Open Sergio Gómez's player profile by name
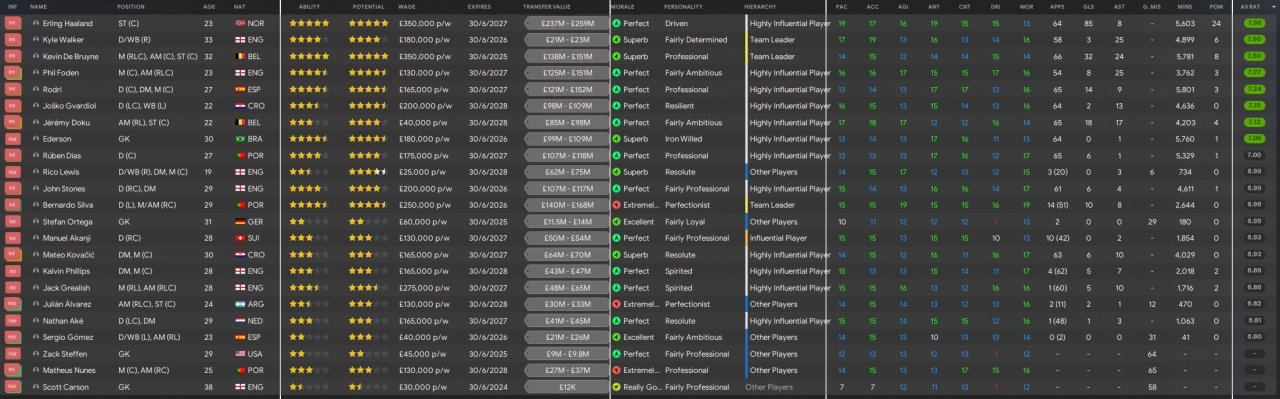 (x=68, y=337)
